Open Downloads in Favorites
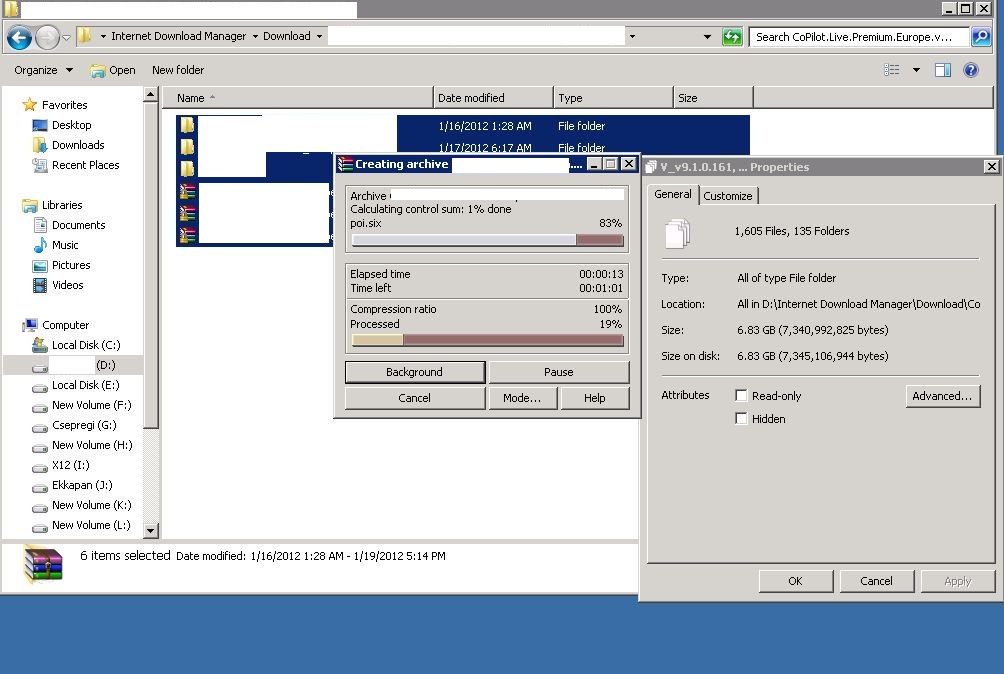The width and height of the screenshot is (1004, 674). click(78, 145)
